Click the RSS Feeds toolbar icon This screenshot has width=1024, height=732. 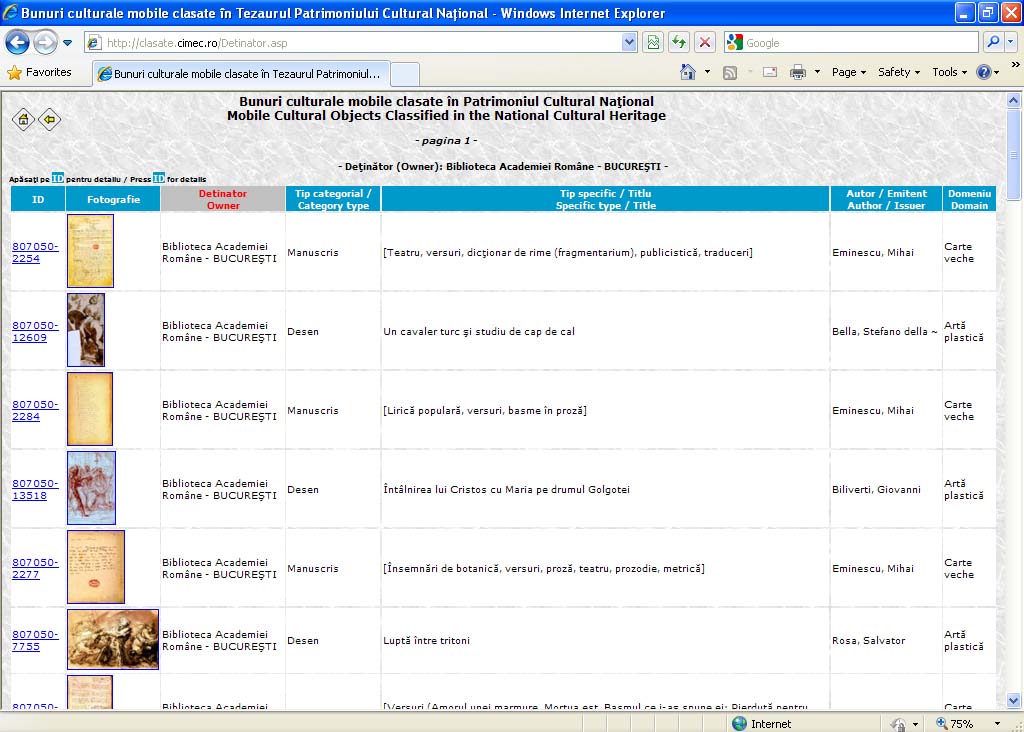(730, 72)
